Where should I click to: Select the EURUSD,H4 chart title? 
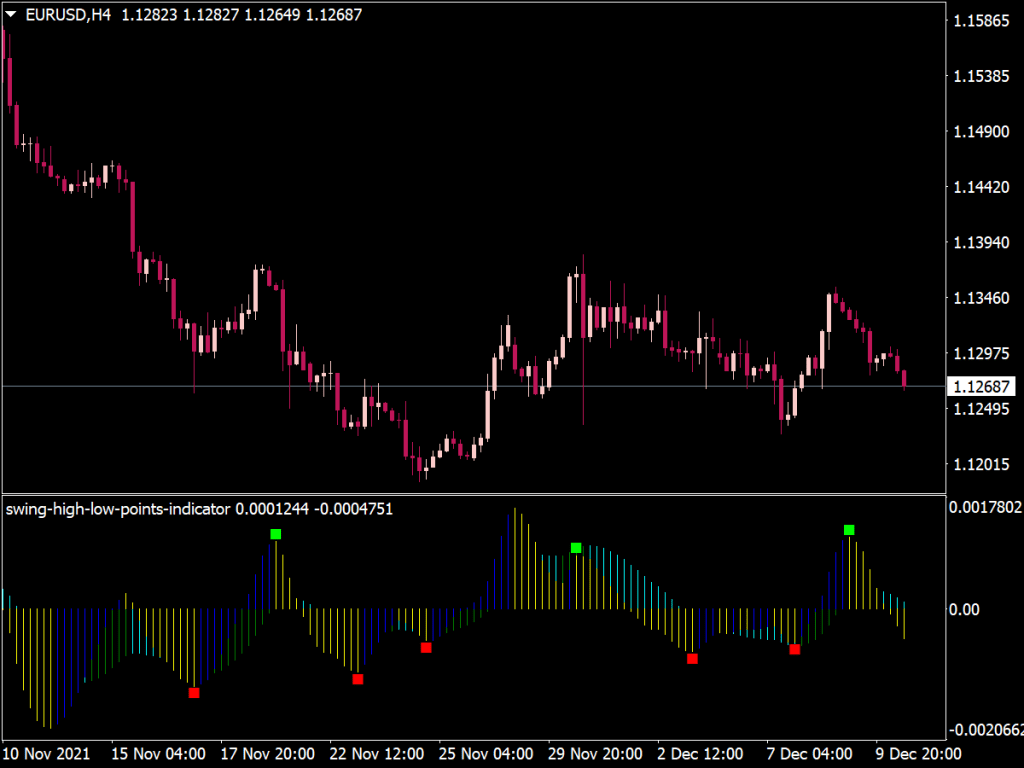click(68, 15)
